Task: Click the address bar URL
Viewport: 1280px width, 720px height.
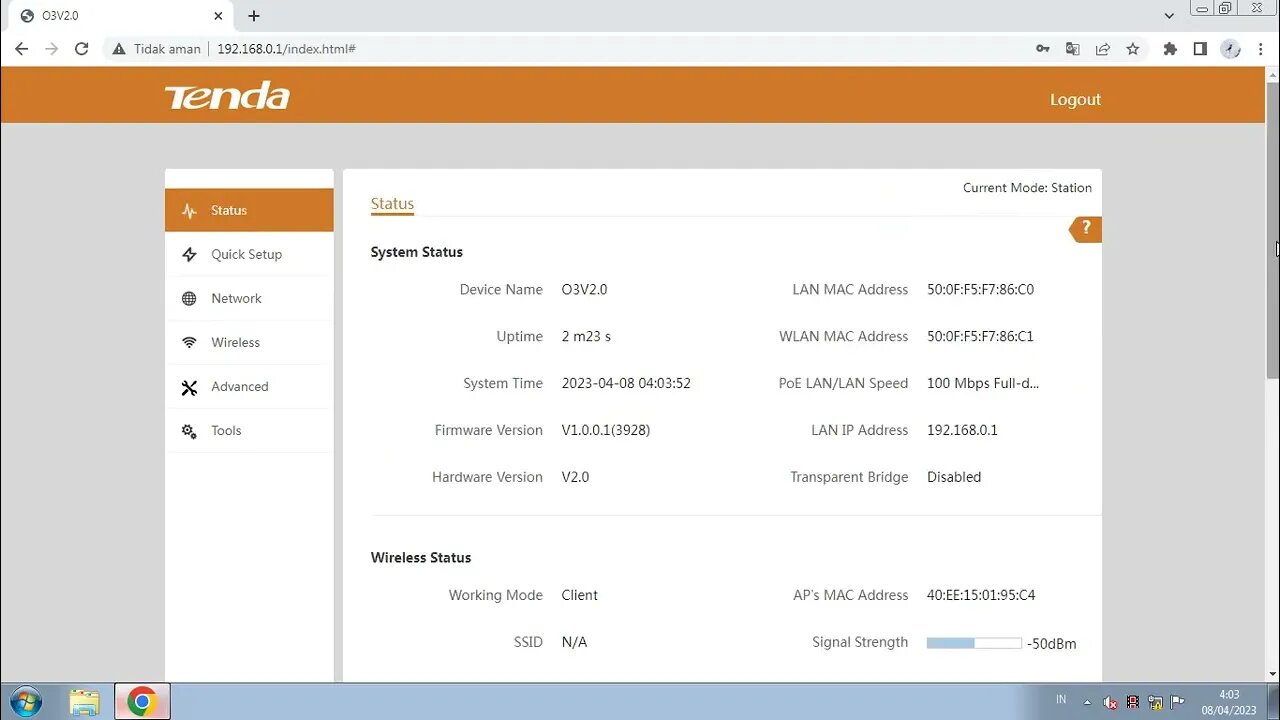Action: pyautogui.click(x=286, y=48)
